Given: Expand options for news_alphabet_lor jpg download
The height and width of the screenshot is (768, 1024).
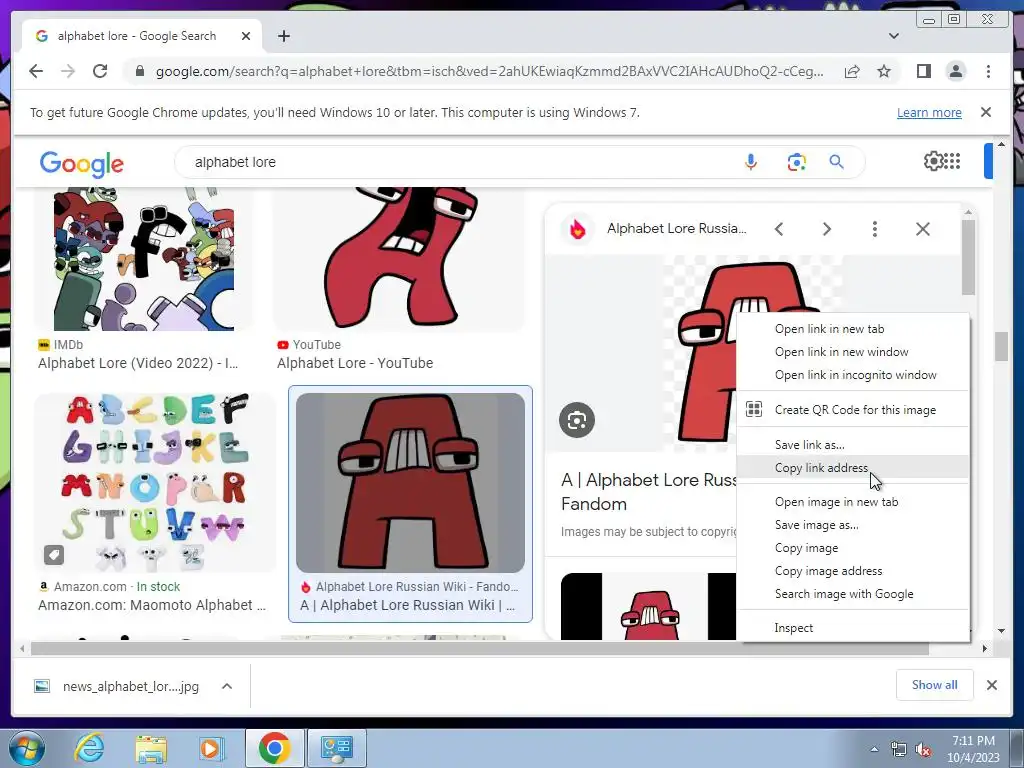Looking at the screenshot, I should (x=227, y=686).
